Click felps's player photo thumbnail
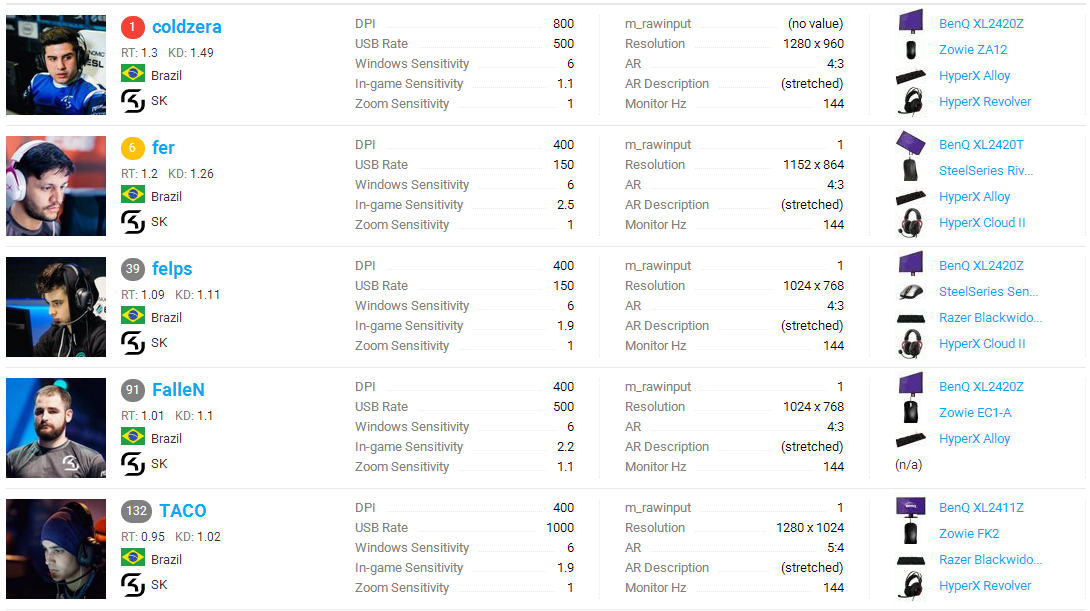Viewport: 1090px width, 611px height. click(56, 307)
